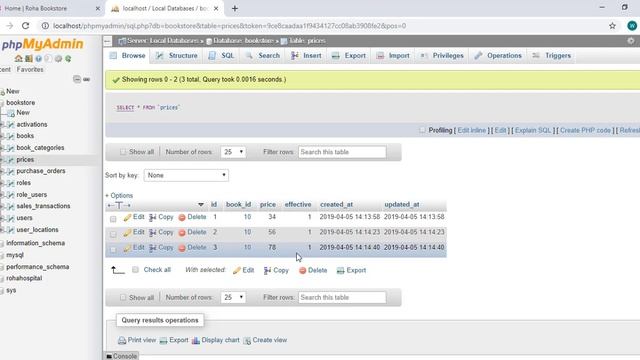Bookmark page with the star icon

click(x=612, y=26)
